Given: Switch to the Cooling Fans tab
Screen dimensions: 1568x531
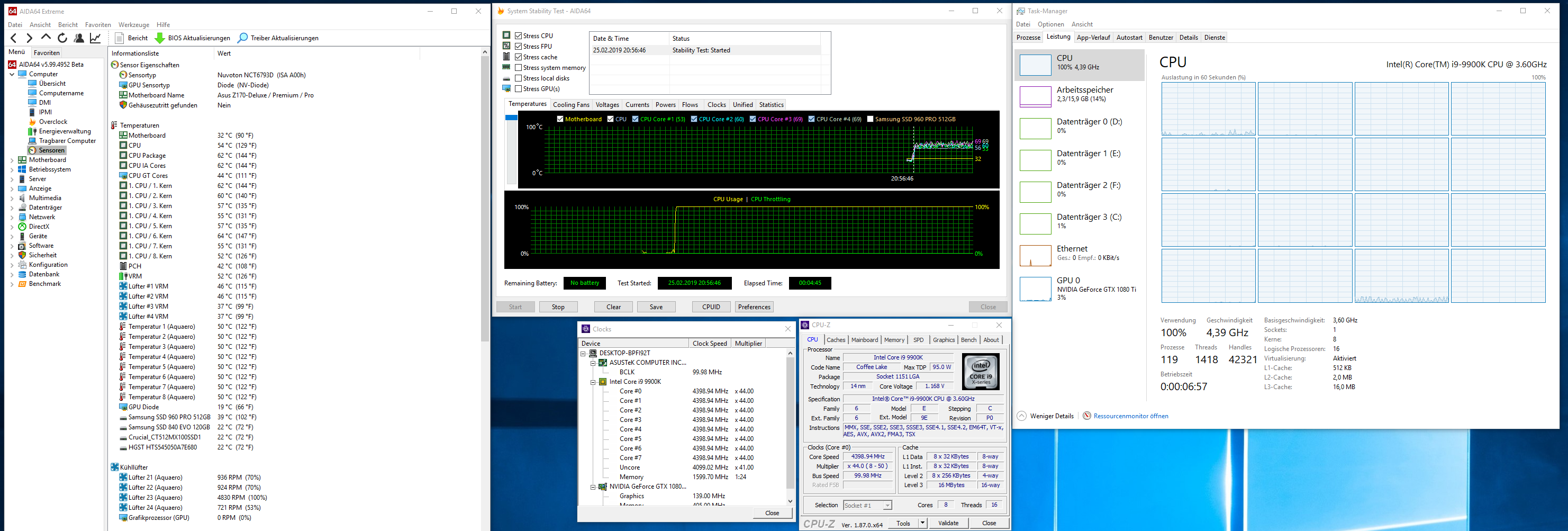Looking at the screenshot, I should [571, 105].
